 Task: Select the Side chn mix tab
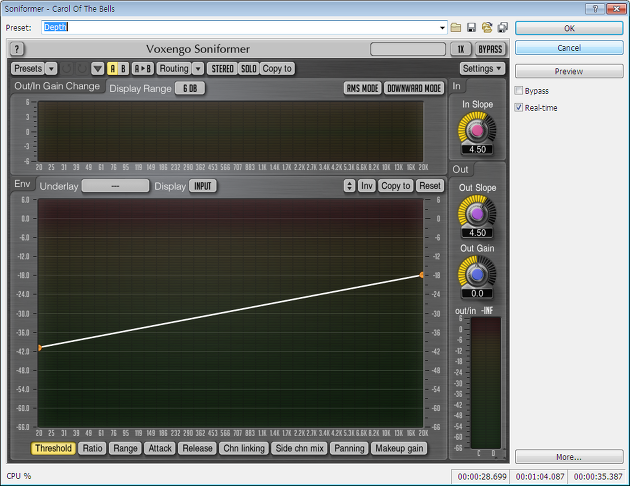299,448
